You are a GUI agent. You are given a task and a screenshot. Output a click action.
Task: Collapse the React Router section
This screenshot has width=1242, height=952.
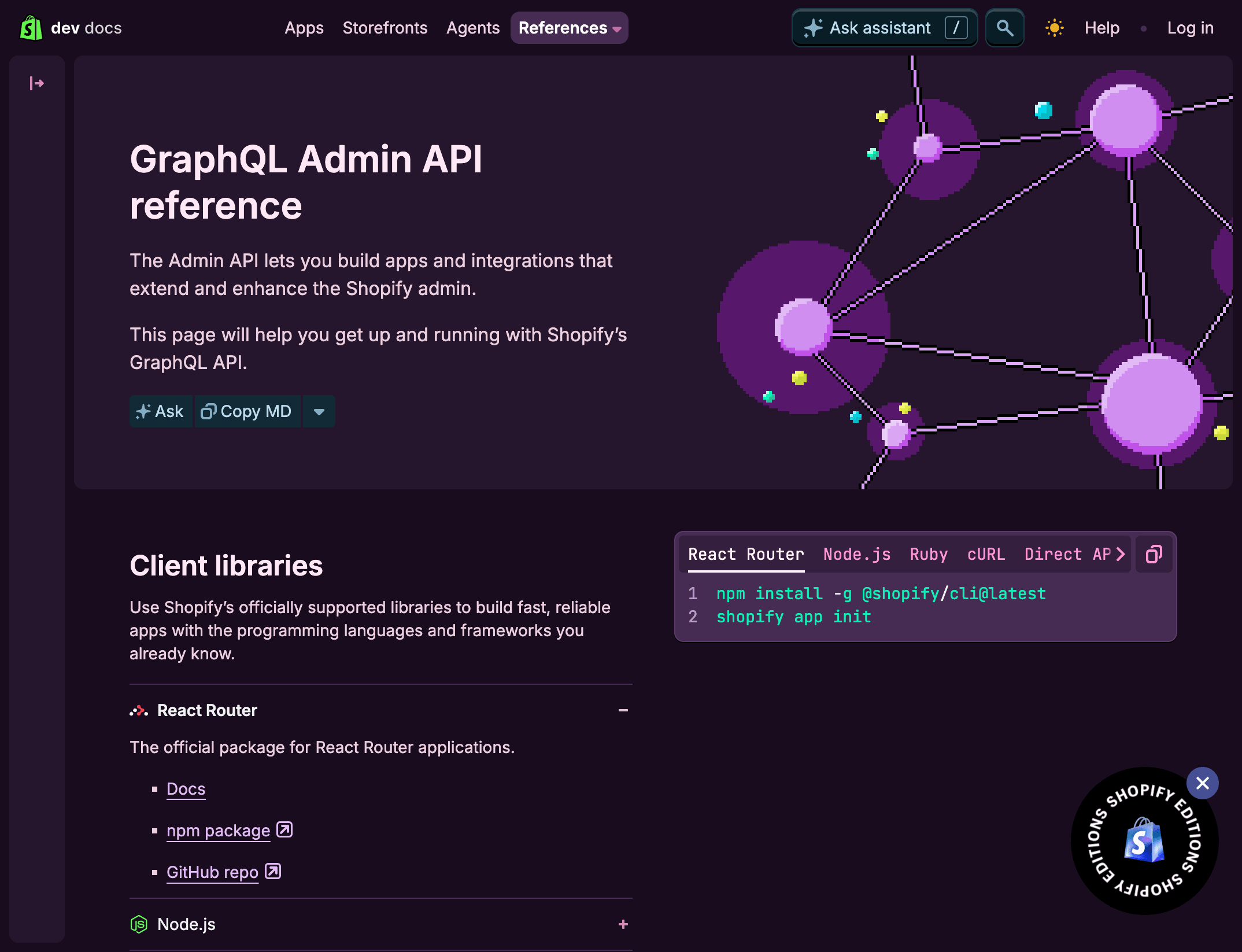pyautogui.click(x=623, y=710)
